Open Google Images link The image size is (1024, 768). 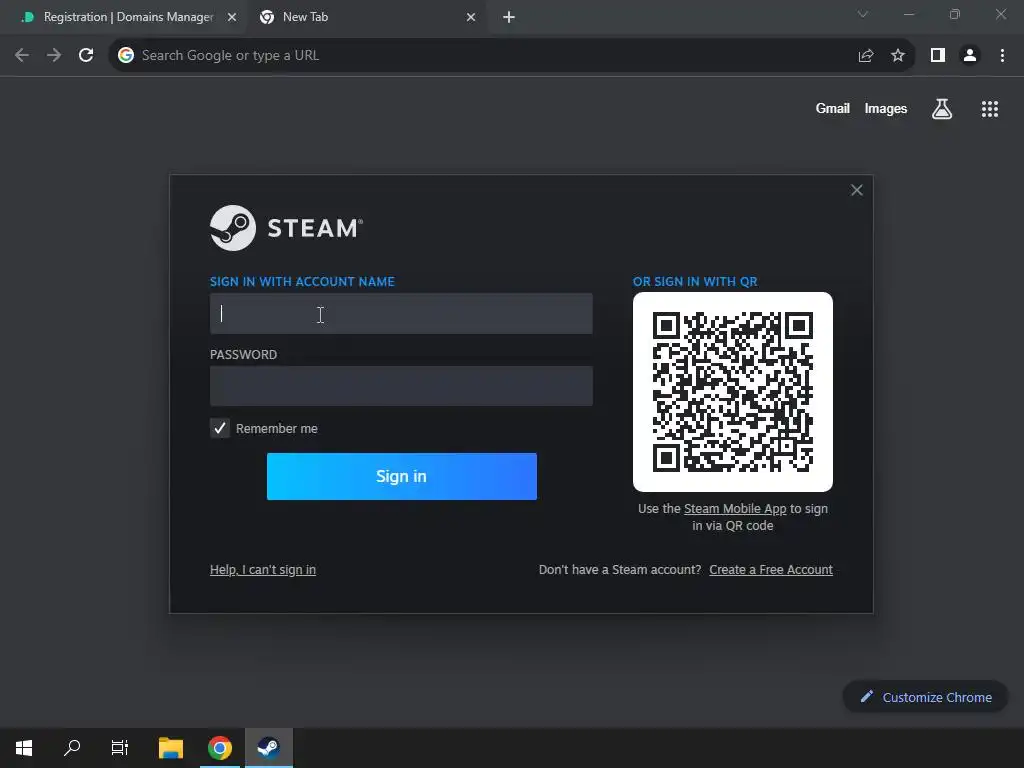886,108
